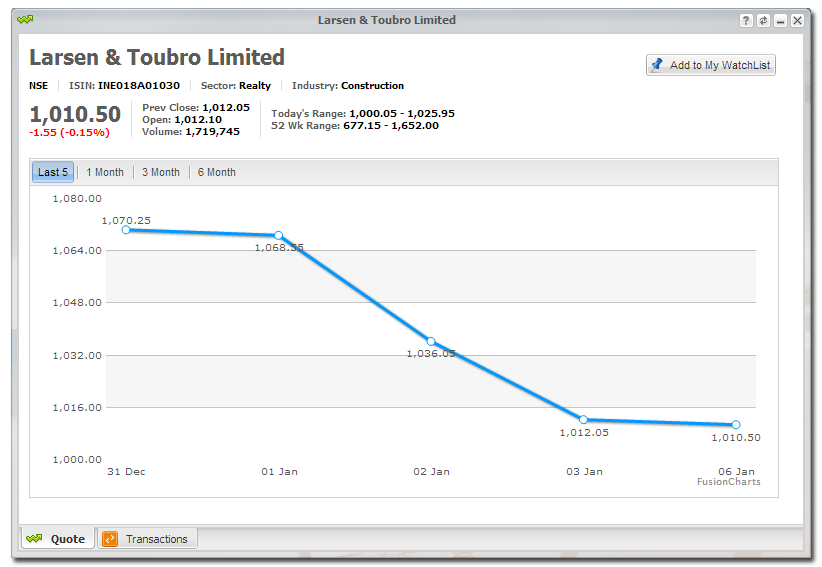The height and width of the screenshot is (567, 822).
Task: Click the 03 Jan data point 1,012.05
Action: (583, 419)
